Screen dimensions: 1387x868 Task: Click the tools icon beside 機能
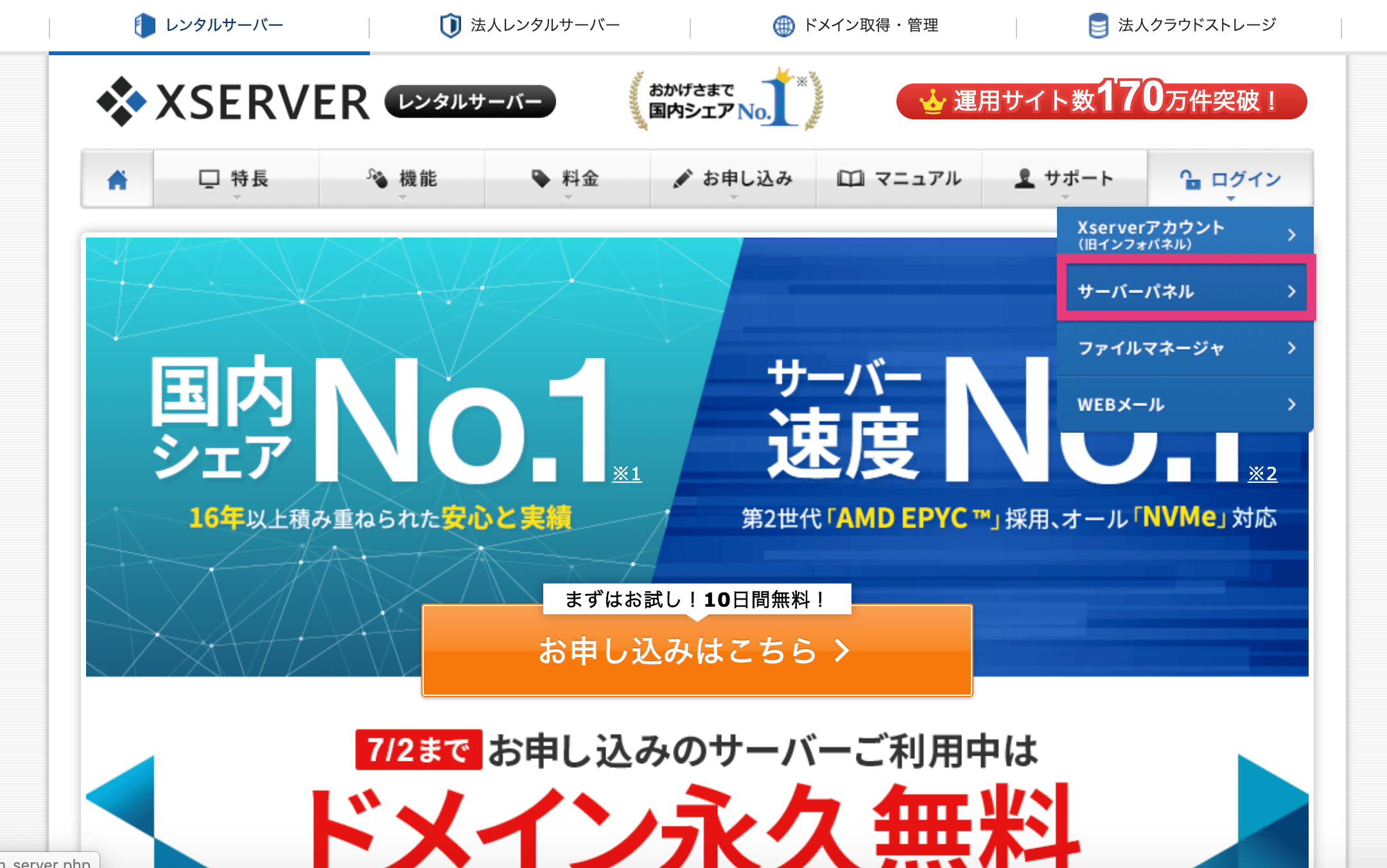pos(378,178)
